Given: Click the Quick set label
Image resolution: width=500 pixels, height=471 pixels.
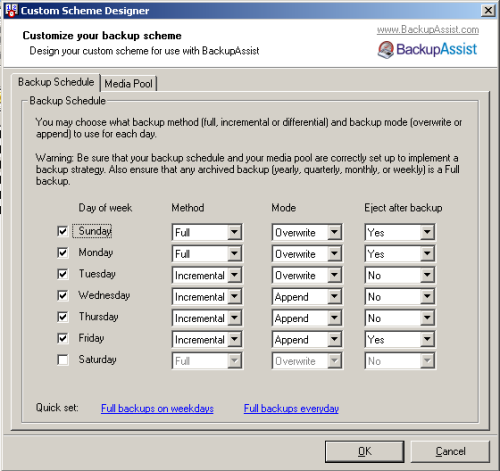Looking at the screenshot, I should point(57,407).
